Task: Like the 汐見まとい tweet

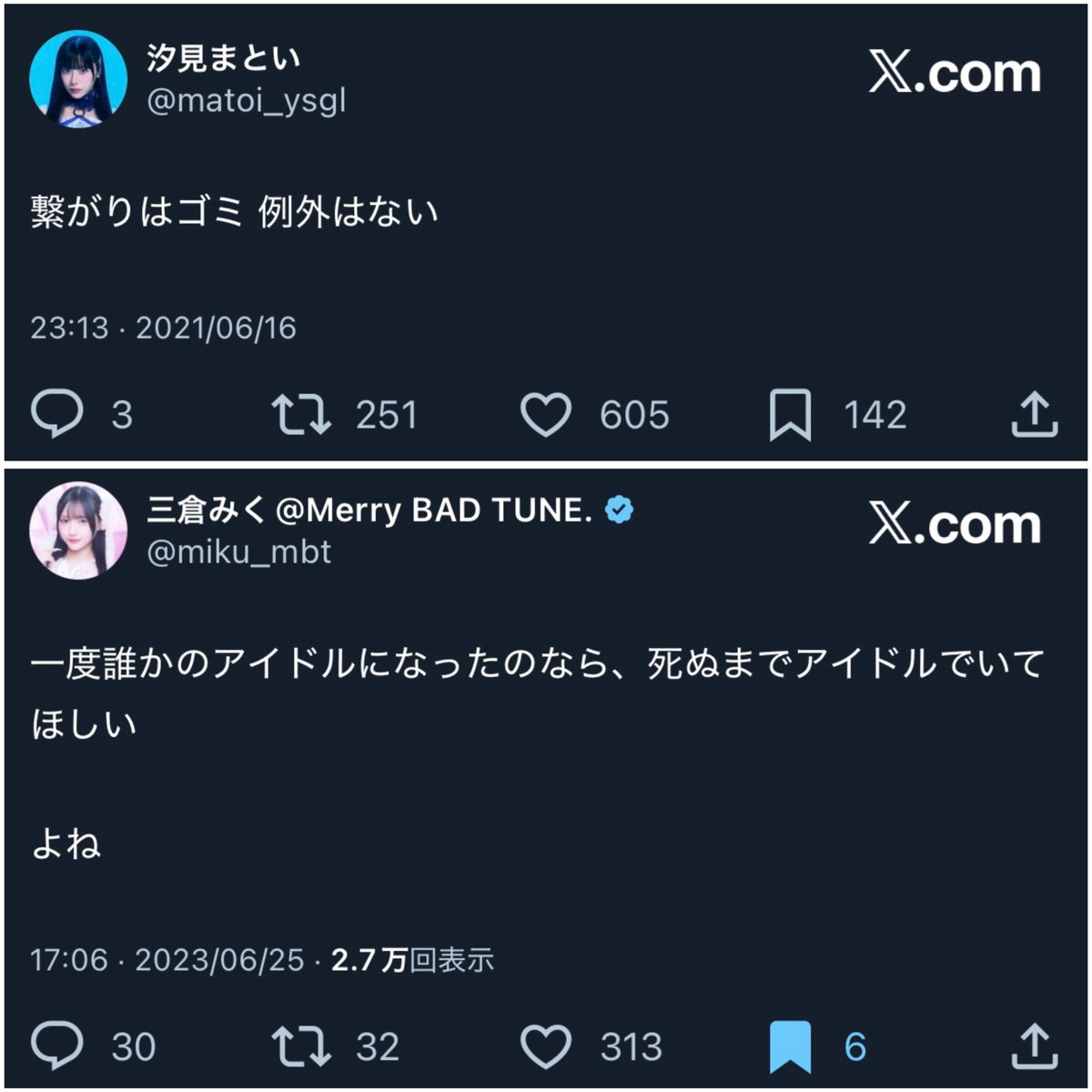Action: (x=545, y=415)
